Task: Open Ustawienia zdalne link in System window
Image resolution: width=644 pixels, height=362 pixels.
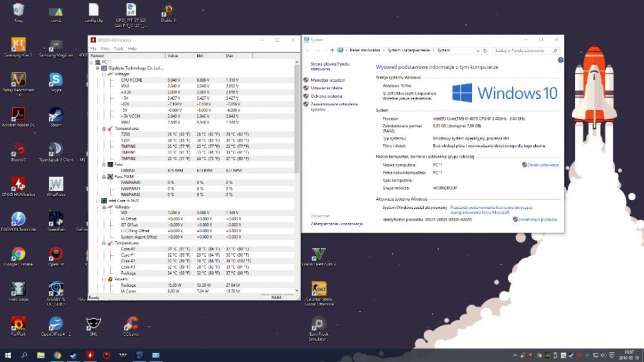Action: (x=326, y=88)
